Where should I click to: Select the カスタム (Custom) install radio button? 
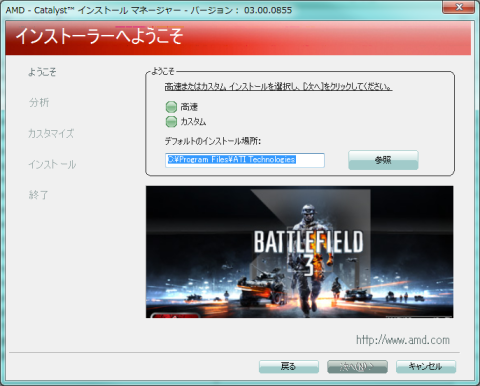pyautogui.click(x=171, y=122)
